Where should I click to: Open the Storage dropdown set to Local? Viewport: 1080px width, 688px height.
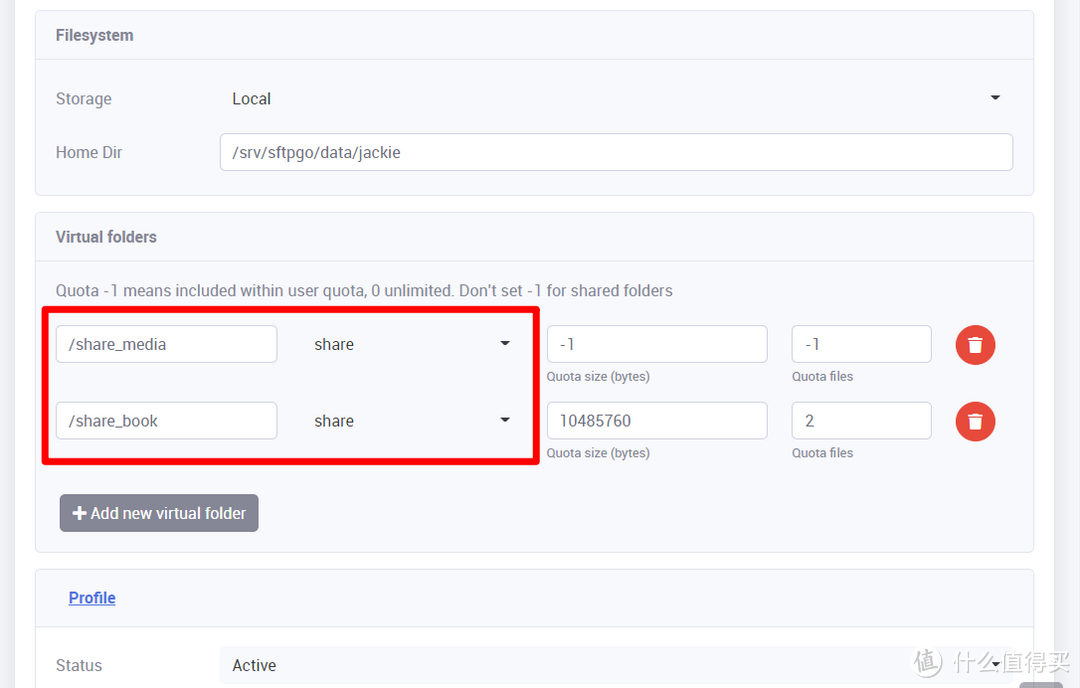pyautogui.click(x=616, y=98)
